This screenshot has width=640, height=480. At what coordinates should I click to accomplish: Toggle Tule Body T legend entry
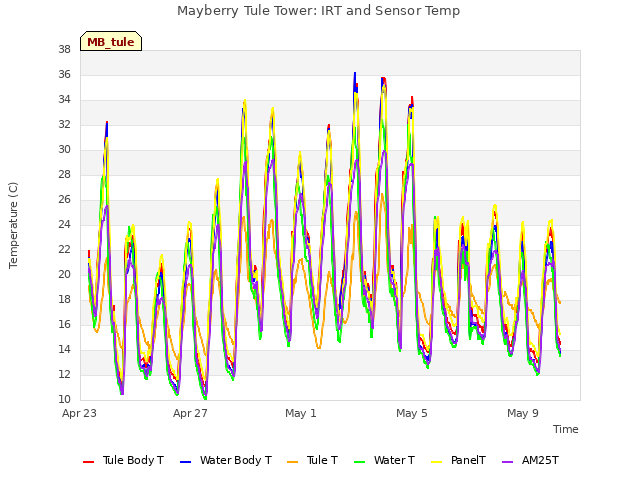pos(123,460)
